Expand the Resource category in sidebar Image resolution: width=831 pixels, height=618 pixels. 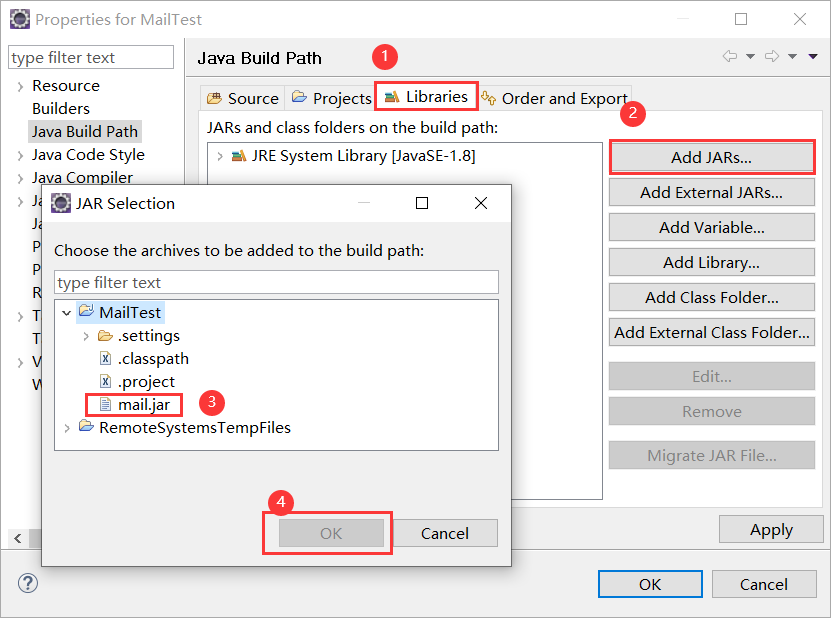[20, 86]
